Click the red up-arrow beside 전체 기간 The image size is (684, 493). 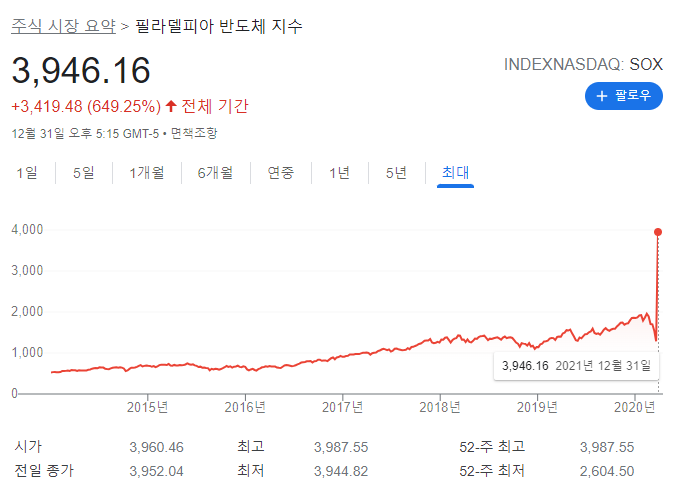tap(171, 106)
